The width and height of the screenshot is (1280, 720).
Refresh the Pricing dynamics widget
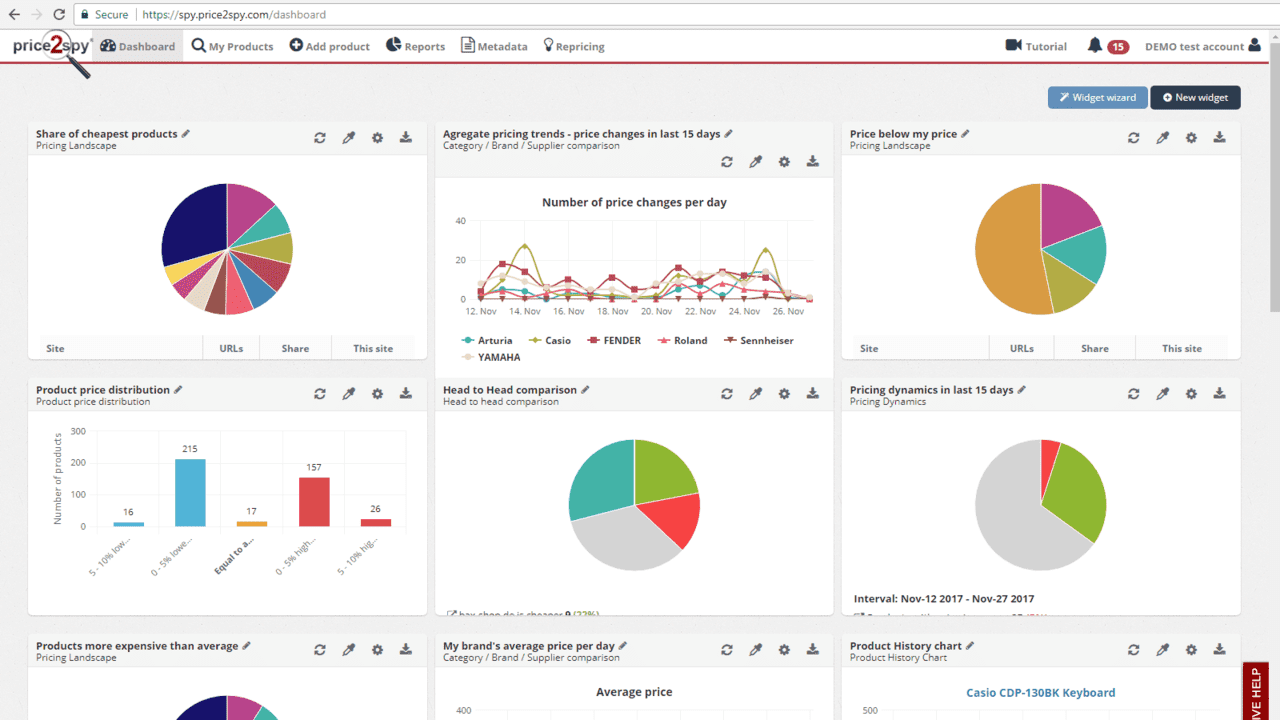[1134, 394]
